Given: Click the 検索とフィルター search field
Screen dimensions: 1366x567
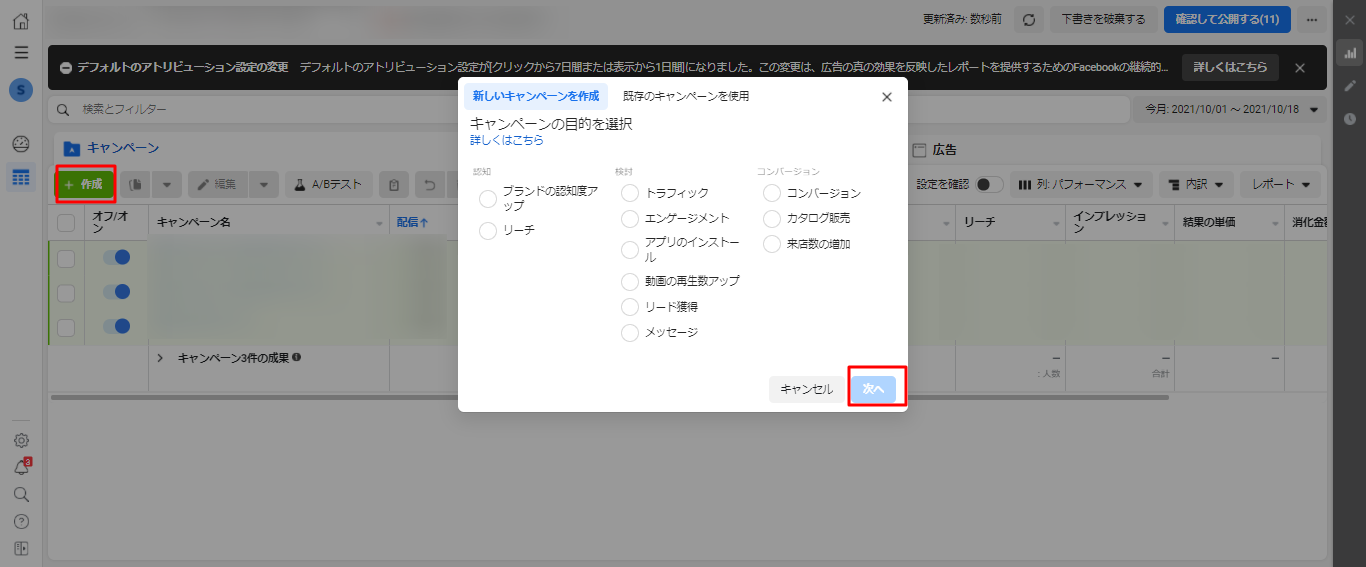Looking at the screenshot, I should (x=587, y=109).
